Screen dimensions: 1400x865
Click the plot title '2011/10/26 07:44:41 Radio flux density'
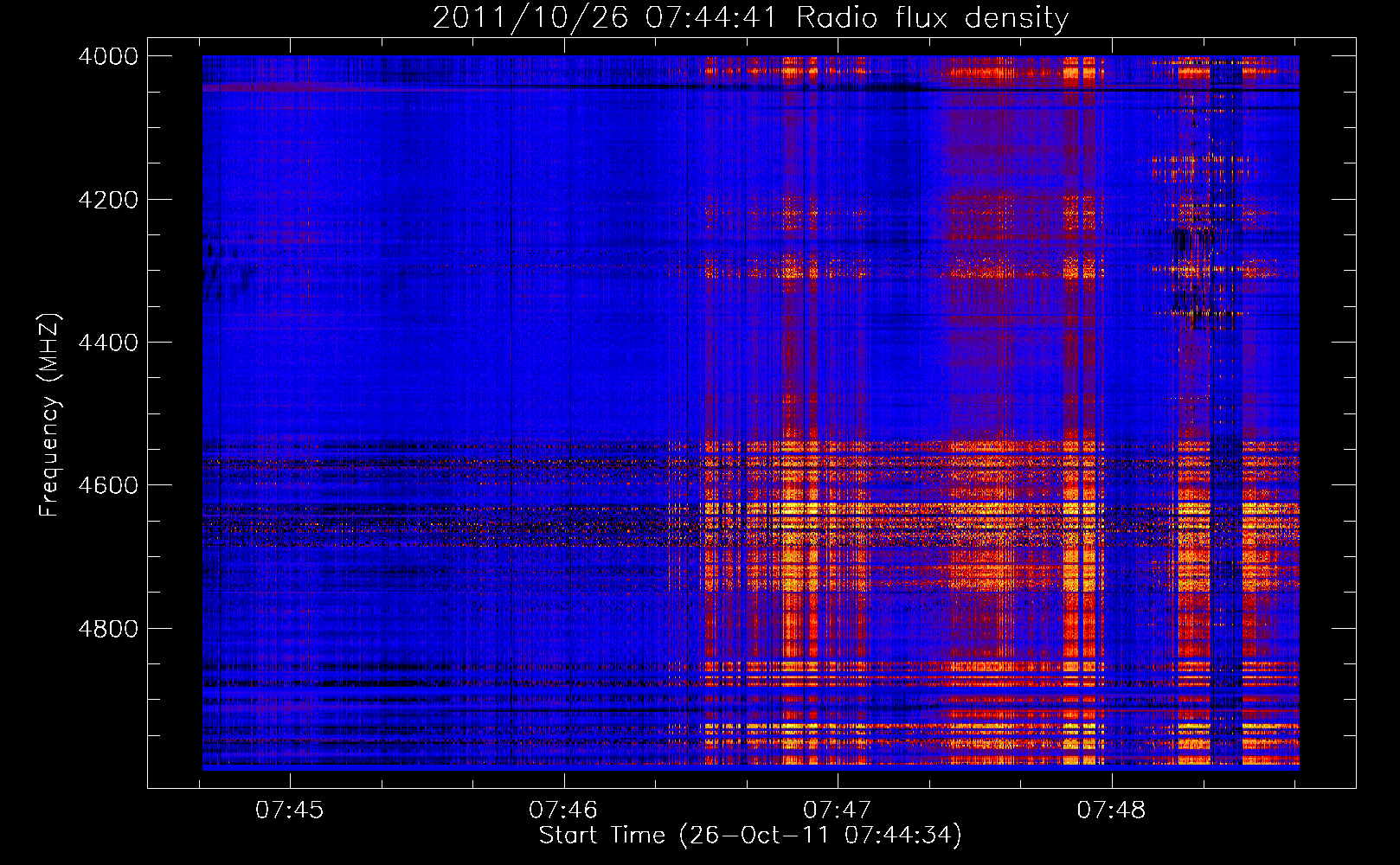(750, 17)
